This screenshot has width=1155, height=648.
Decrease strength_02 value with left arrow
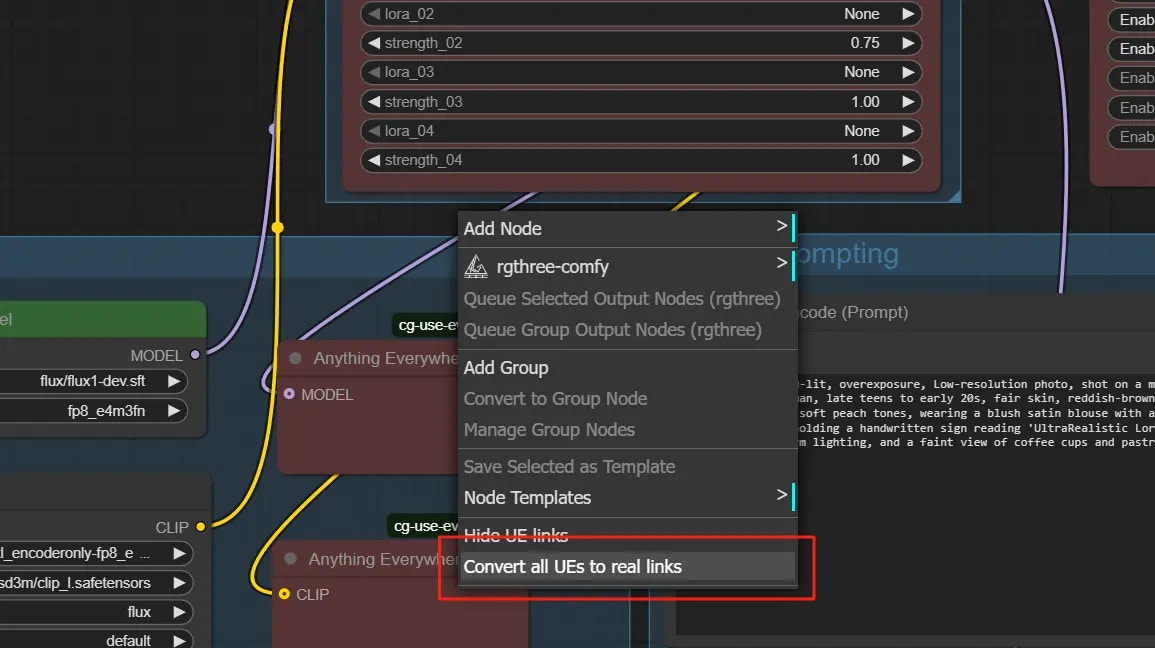374,43
